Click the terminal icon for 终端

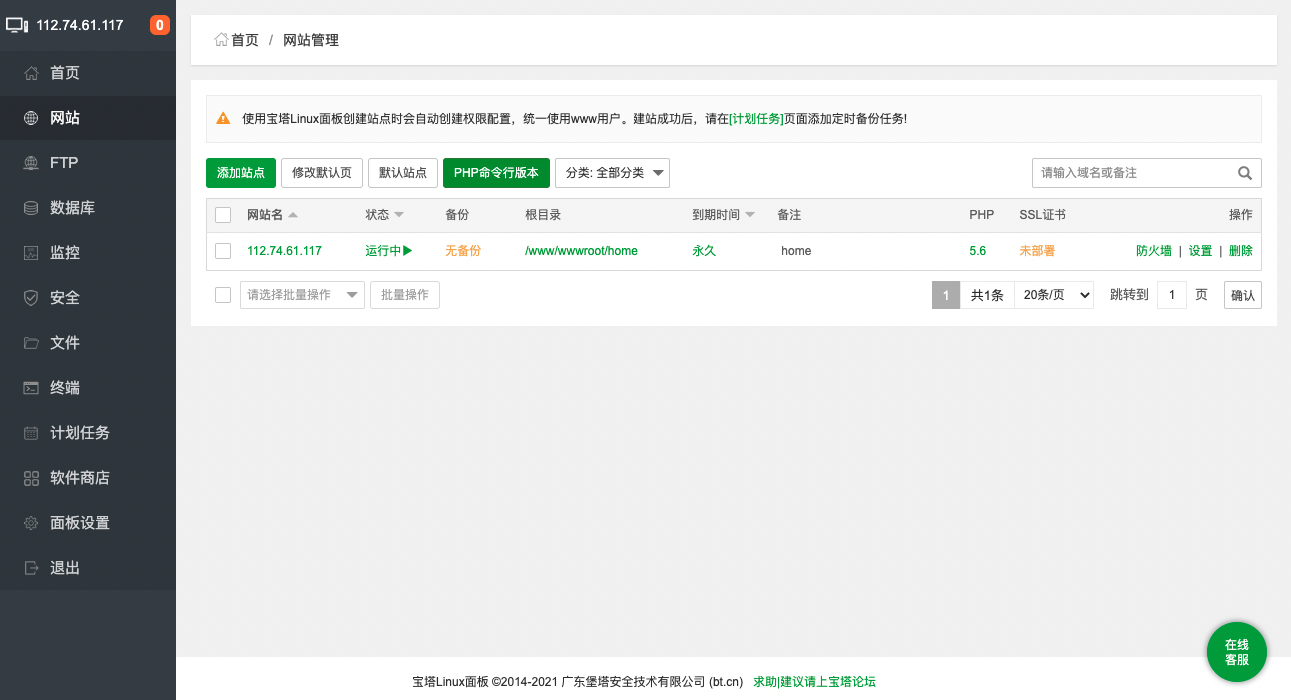(x=31, y=388)
